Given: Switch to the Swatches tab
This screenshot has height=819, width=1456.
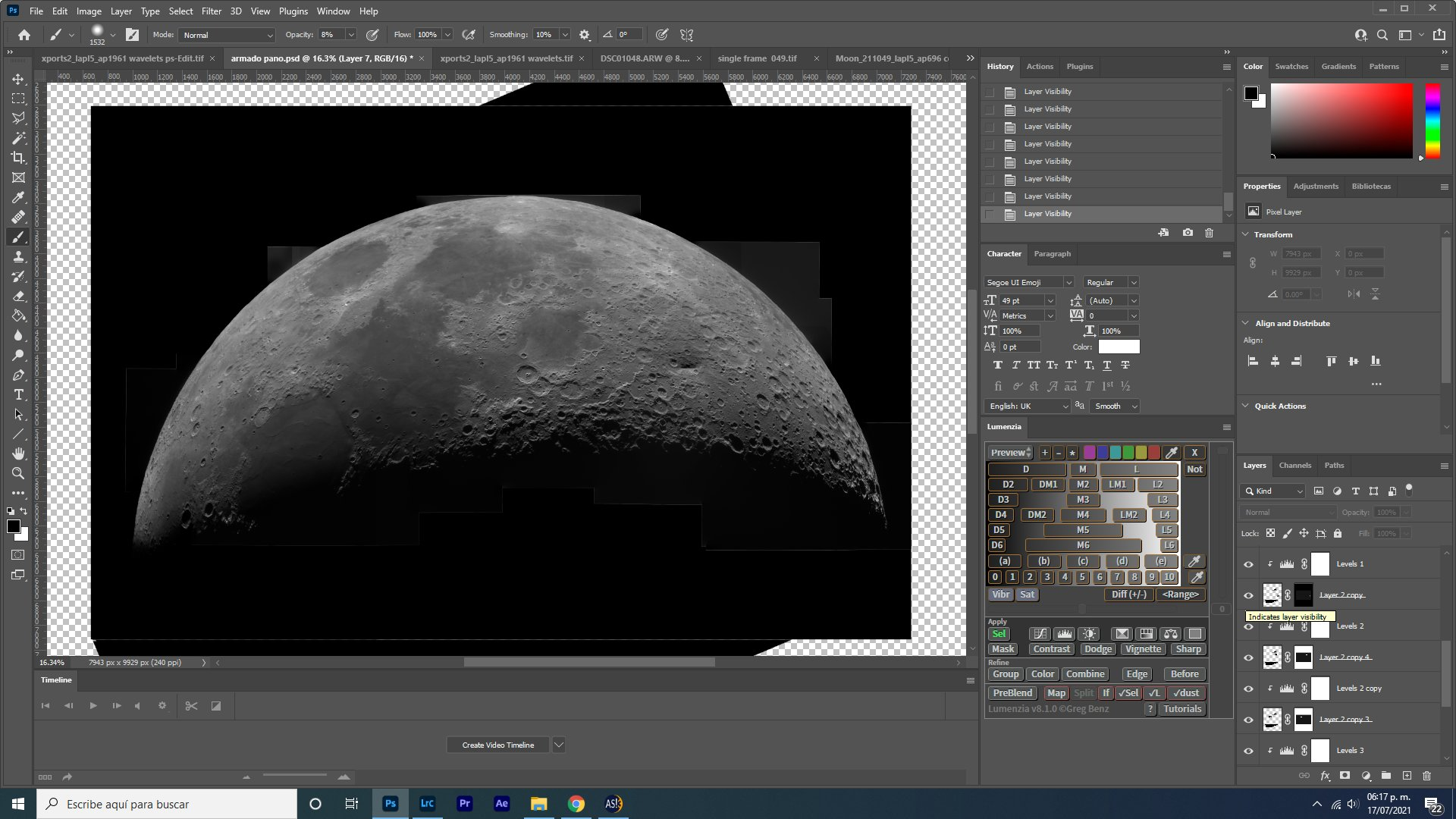Looking at the screenshot, I should click(1291, 67).
